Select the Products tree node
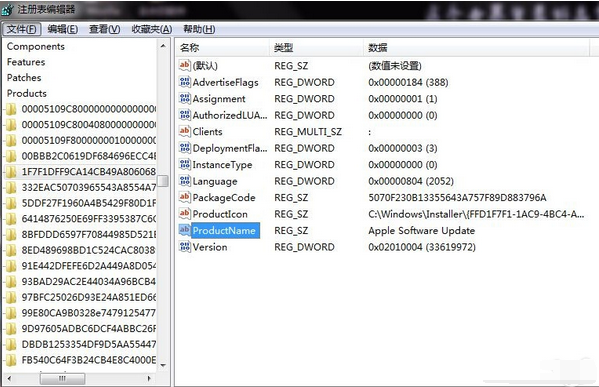The image size is (599, 387). pos(27,93)
